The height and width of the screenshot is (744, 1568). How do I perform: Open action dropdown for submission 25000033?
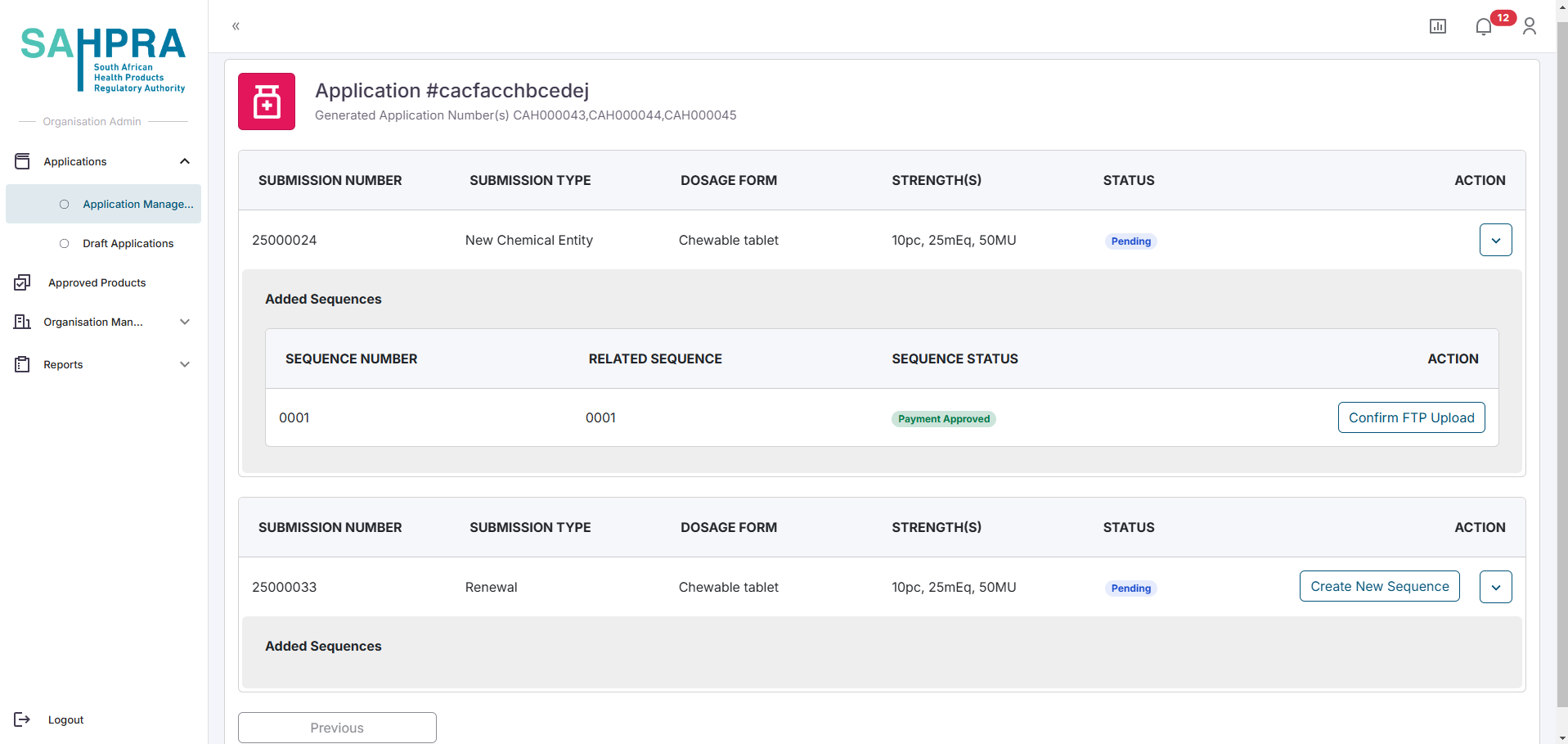tap(1495, 587)
